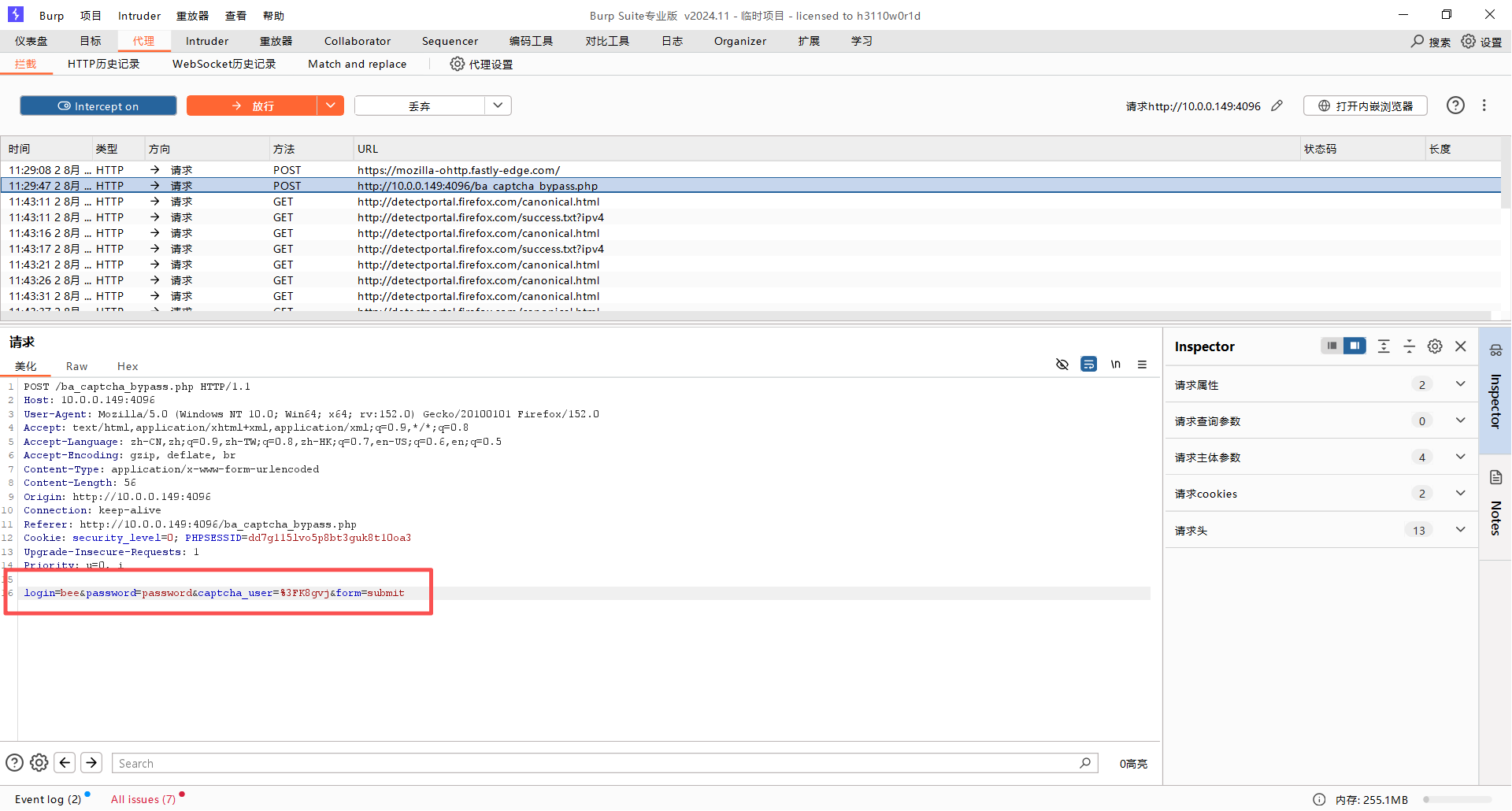The width and height of the screenshot is (1512, 811).
Task: Click the Notes sidebar icon
Action: click(x=1495, y=477)
